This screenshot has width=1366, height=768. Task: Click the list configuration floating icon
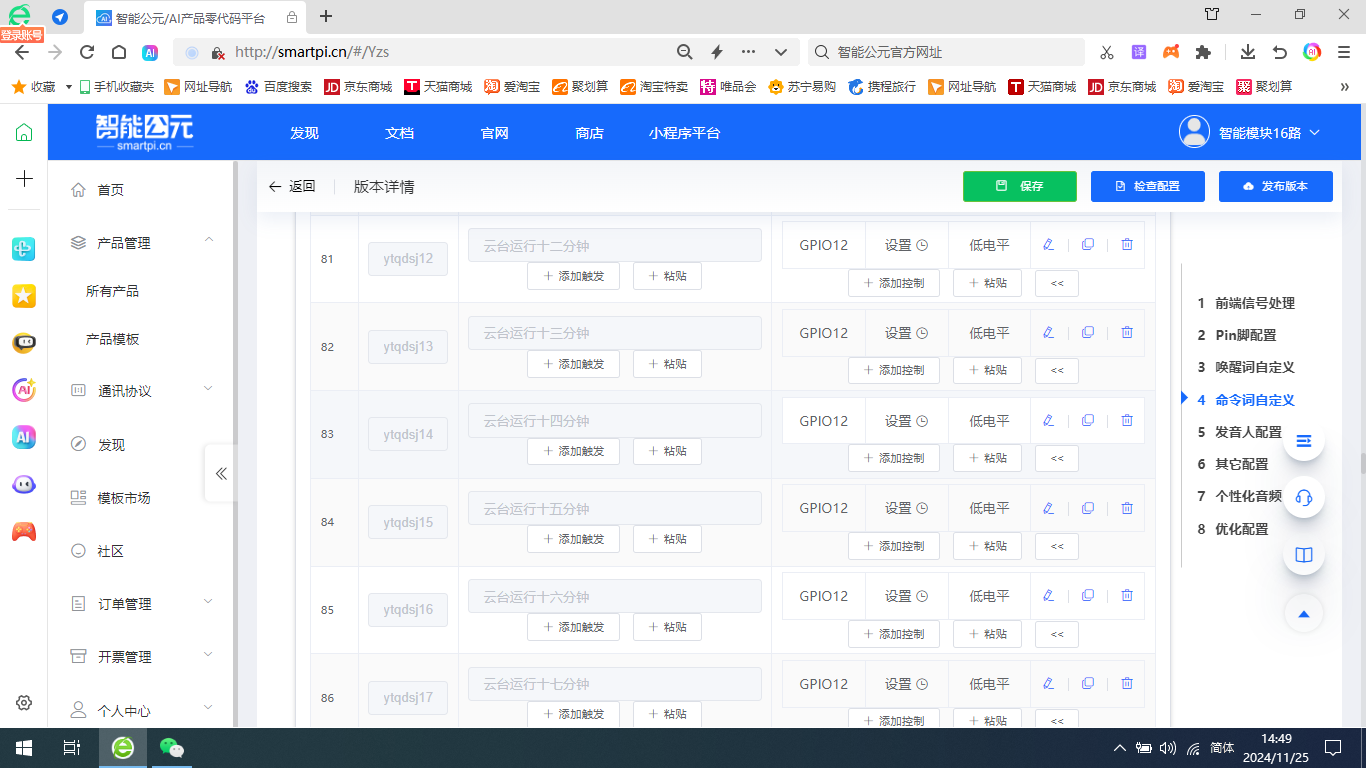(1303, 440)
